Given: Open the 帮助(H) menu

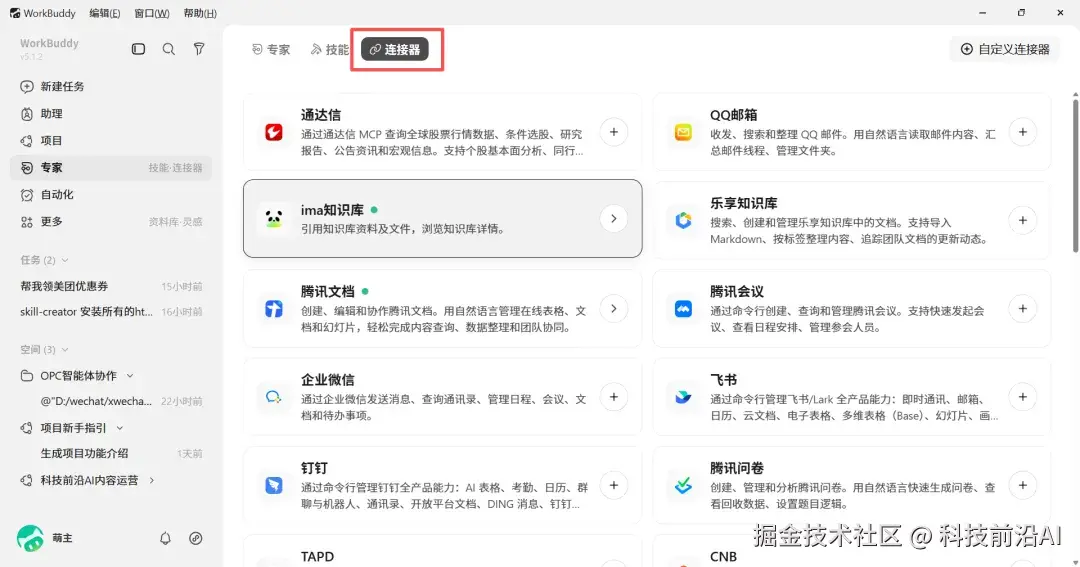Looking at the screenshot, I should point(200,13).
